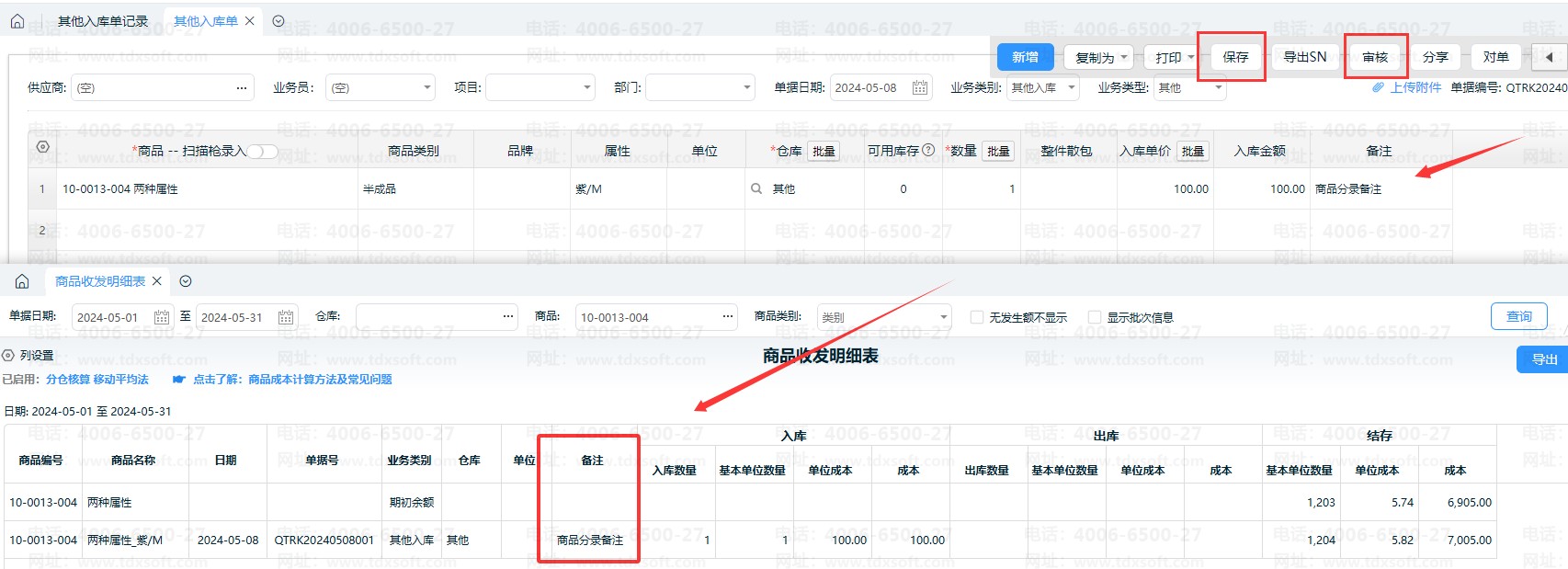Click the 上传附件 paperclip icon
The image size is (1568, 569).
click(1378, 87)
